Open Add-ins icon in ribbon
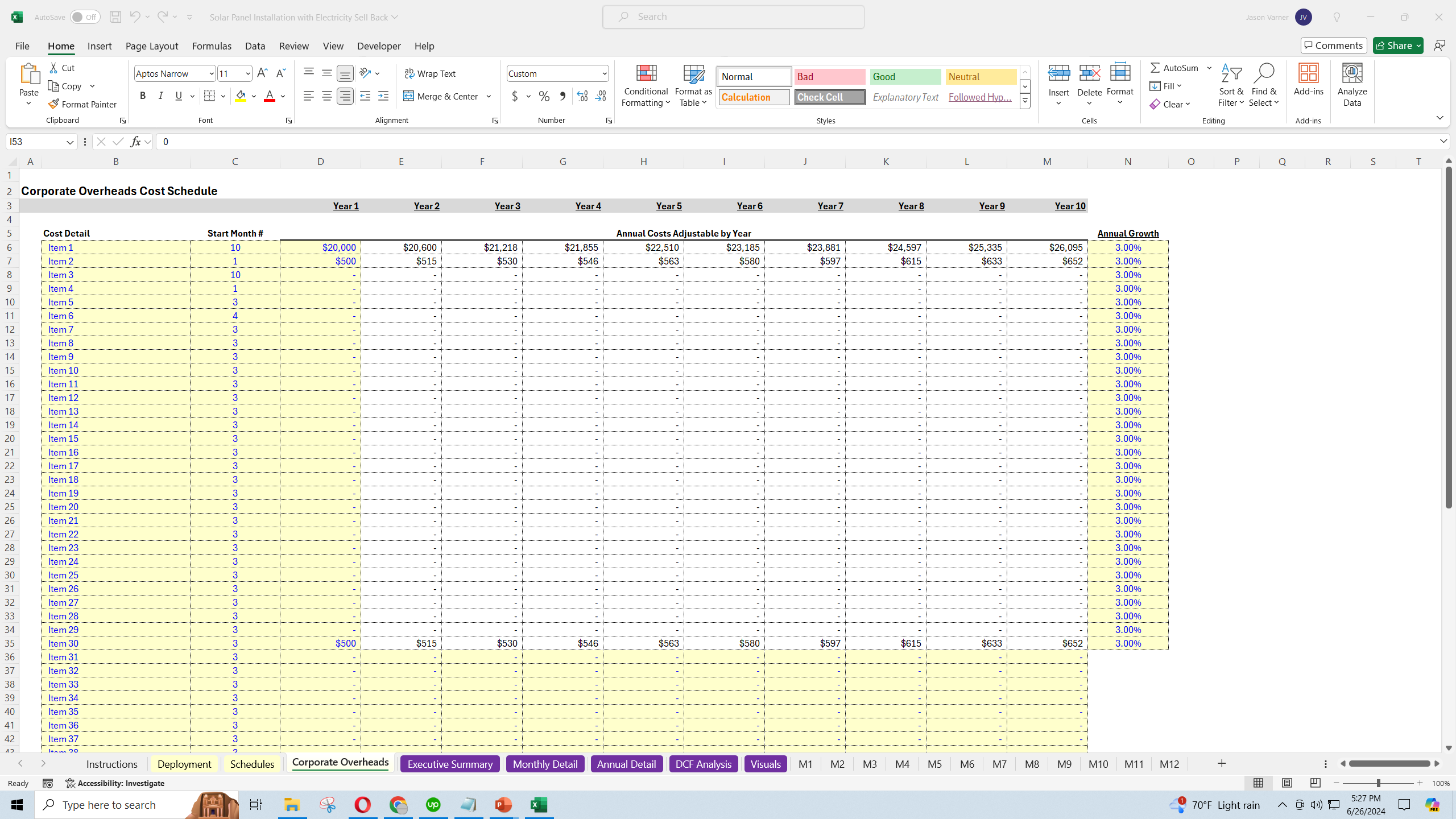This screenshot has height=819, width=1456. coord(1308,80)
